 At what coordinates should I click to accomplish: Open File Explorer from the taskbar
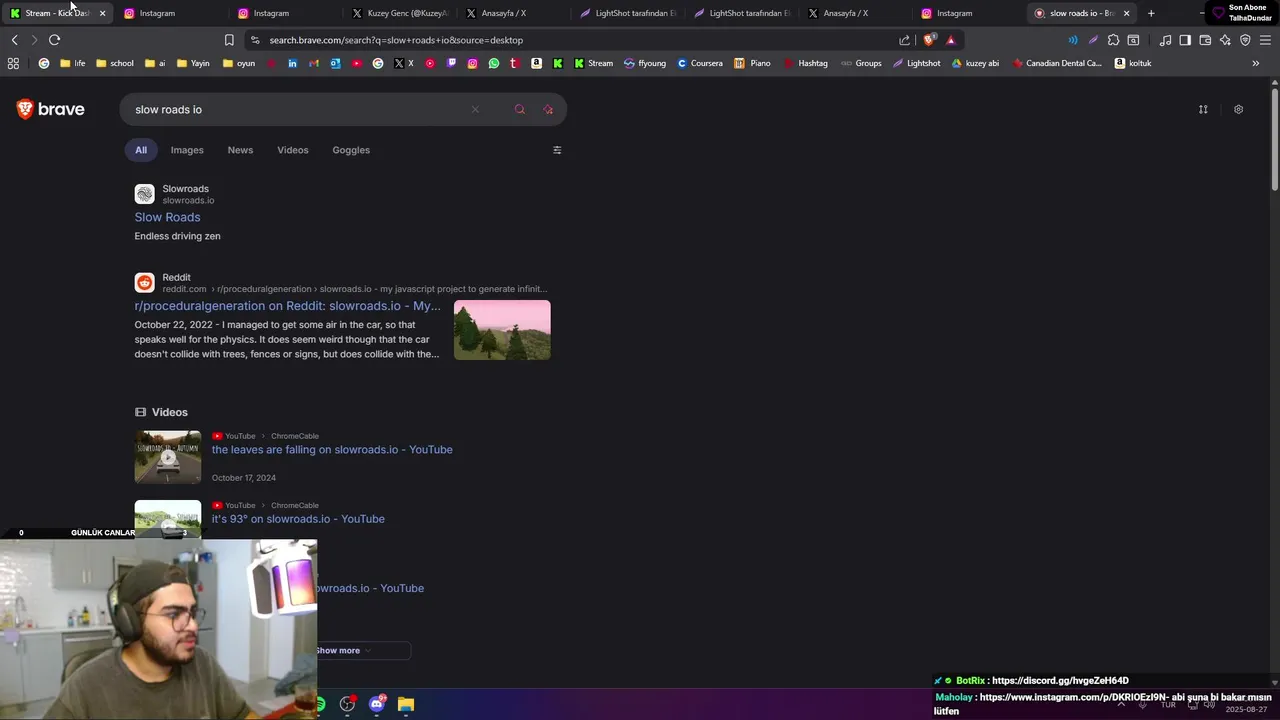(405, 704)
